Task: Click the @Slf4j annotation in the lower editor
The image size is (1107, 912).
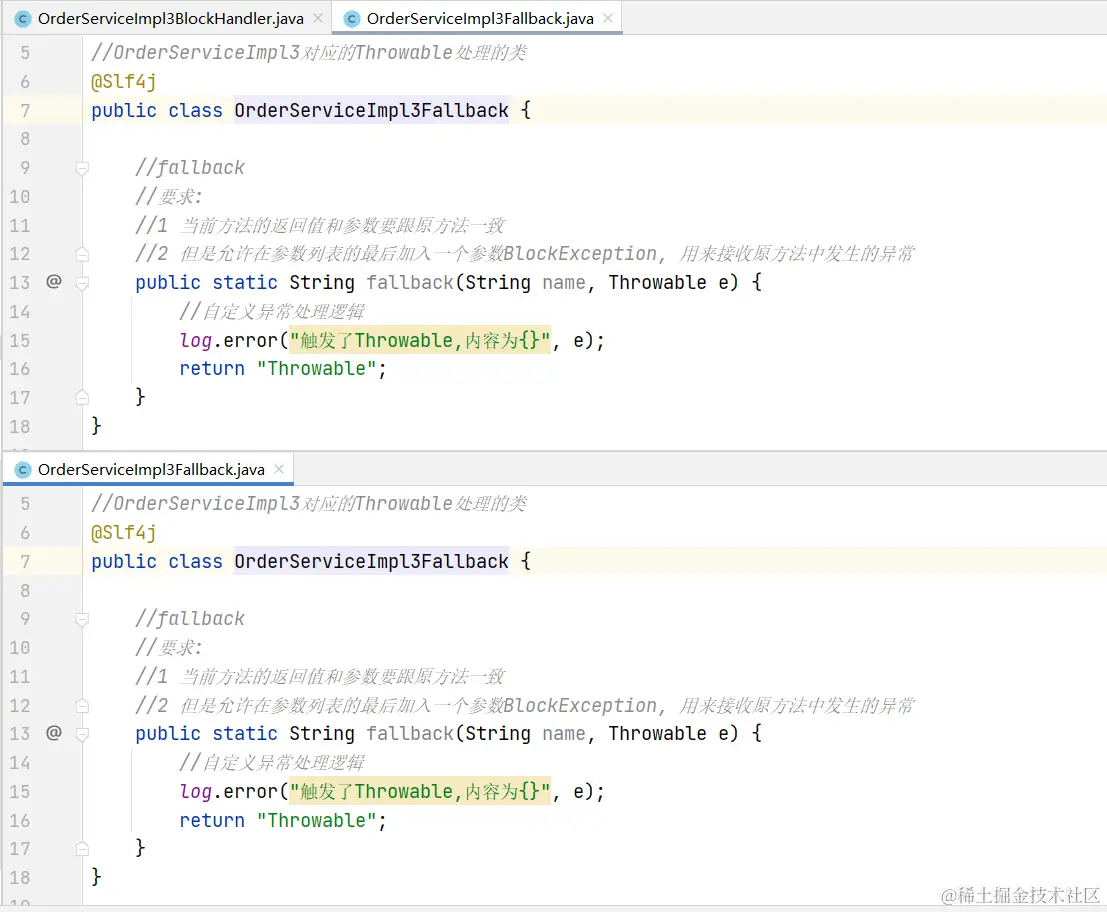Action: click(124, 533)
